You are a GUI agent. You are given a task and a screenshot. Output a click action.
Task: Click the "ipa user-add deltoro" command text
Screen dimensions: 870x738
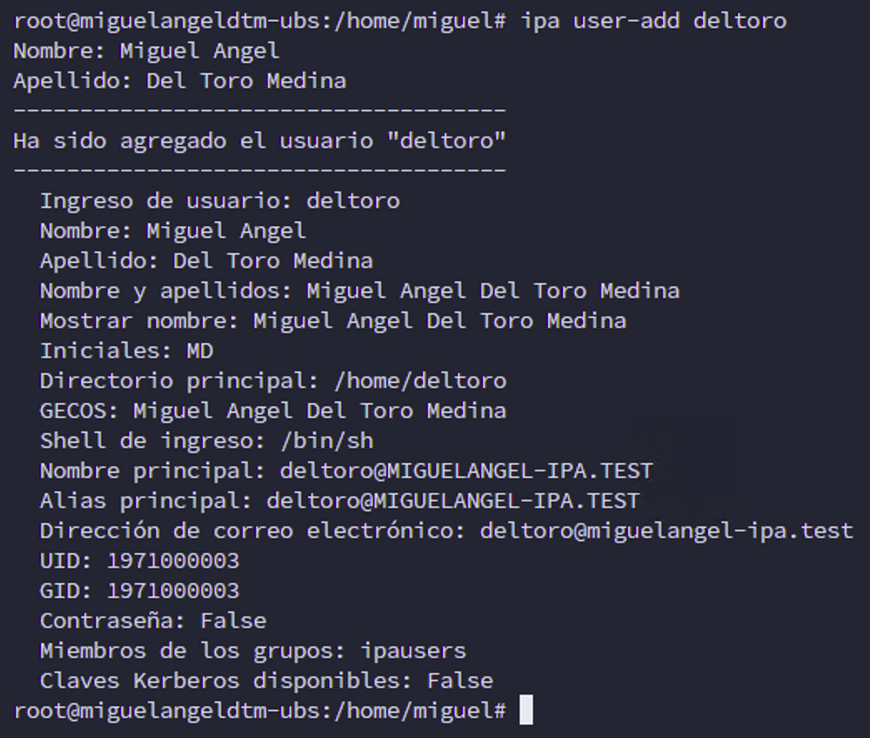tap(653, 20)
